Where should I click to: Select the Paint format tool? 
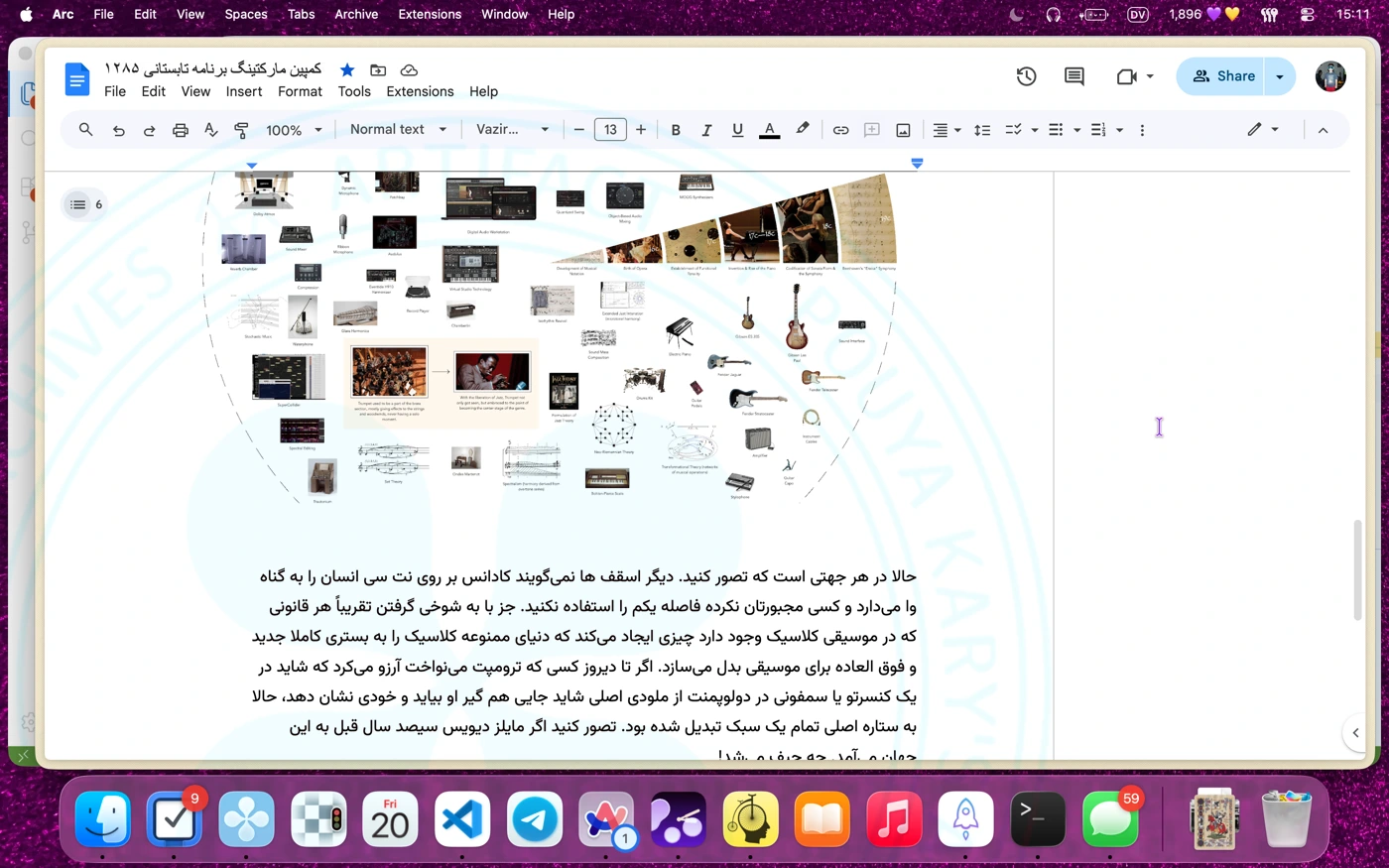point(241,130)
